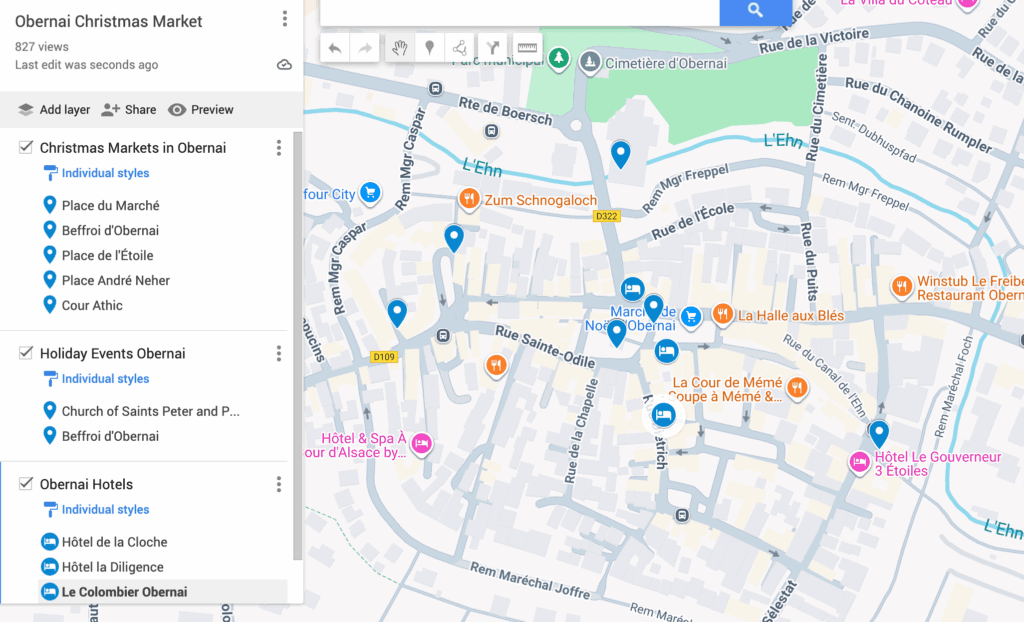1024x622 pixels.
Task: Select the Add marker tool
Action: [x=430, y=48]
